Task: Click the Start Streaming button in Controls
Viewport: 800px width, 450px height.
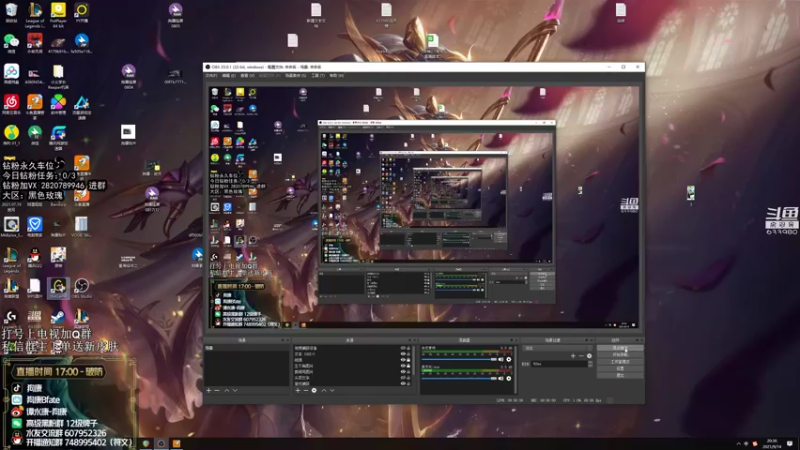Action: tap(620, 348)
